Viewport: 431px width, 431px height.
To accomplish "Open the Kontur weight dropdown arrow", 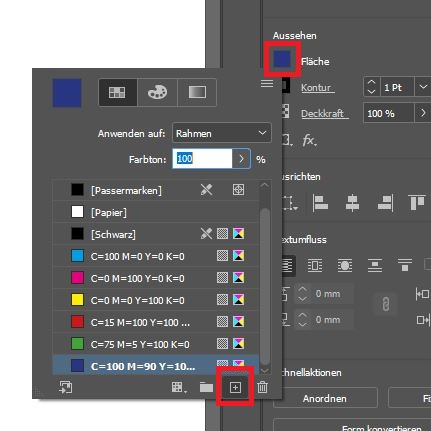I will point(423,87).
